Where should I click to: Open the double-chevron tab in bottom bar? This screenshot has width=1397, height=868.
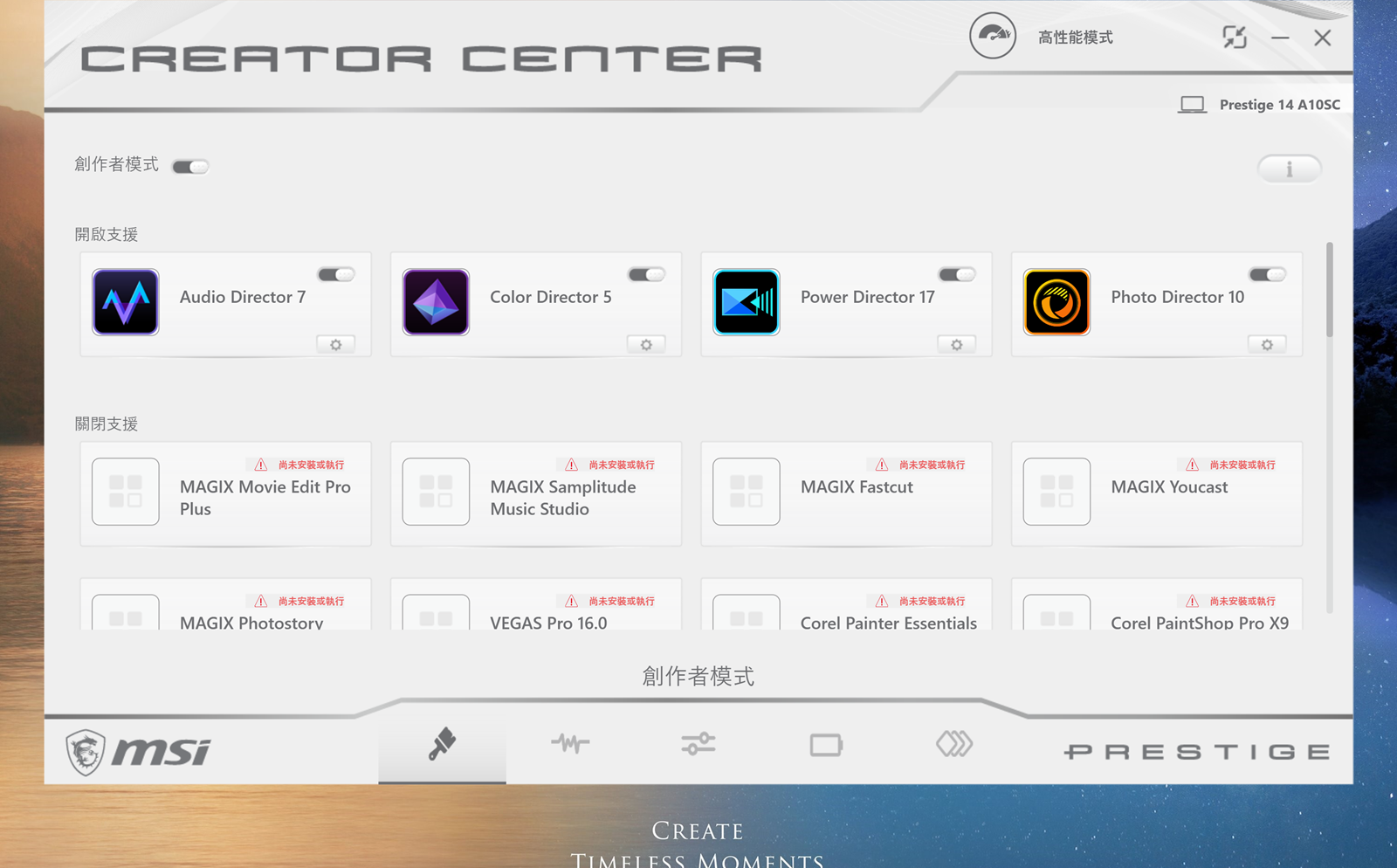pos(953,744)
